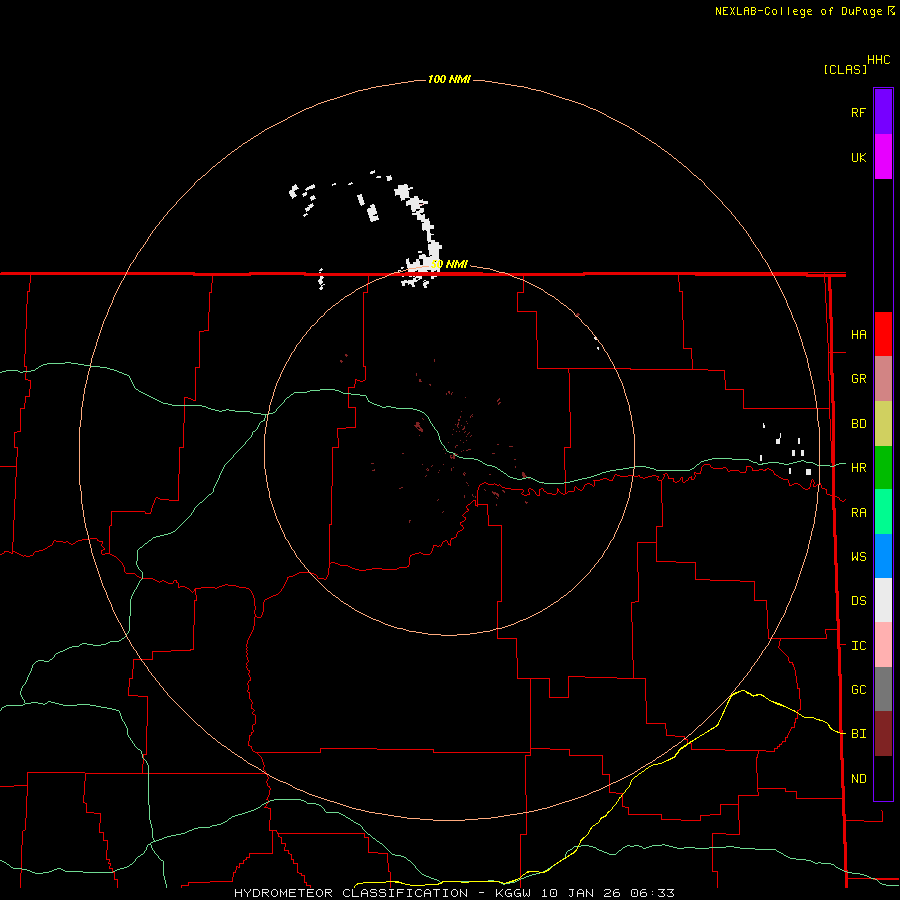Click the IC legend label
This screenshot has width=900, height=900.
(858, 646)
